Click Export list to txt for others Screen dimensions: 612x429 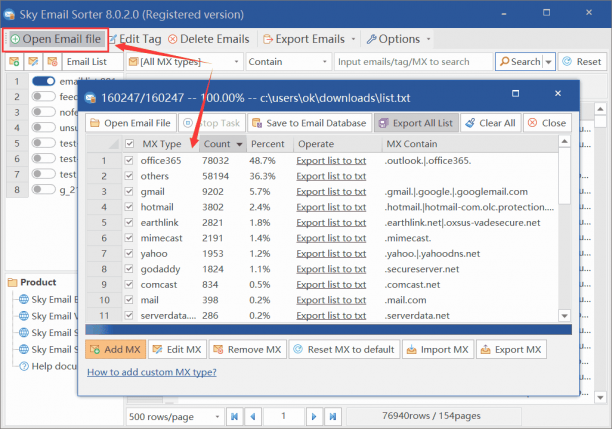click(x=331, y=176)
